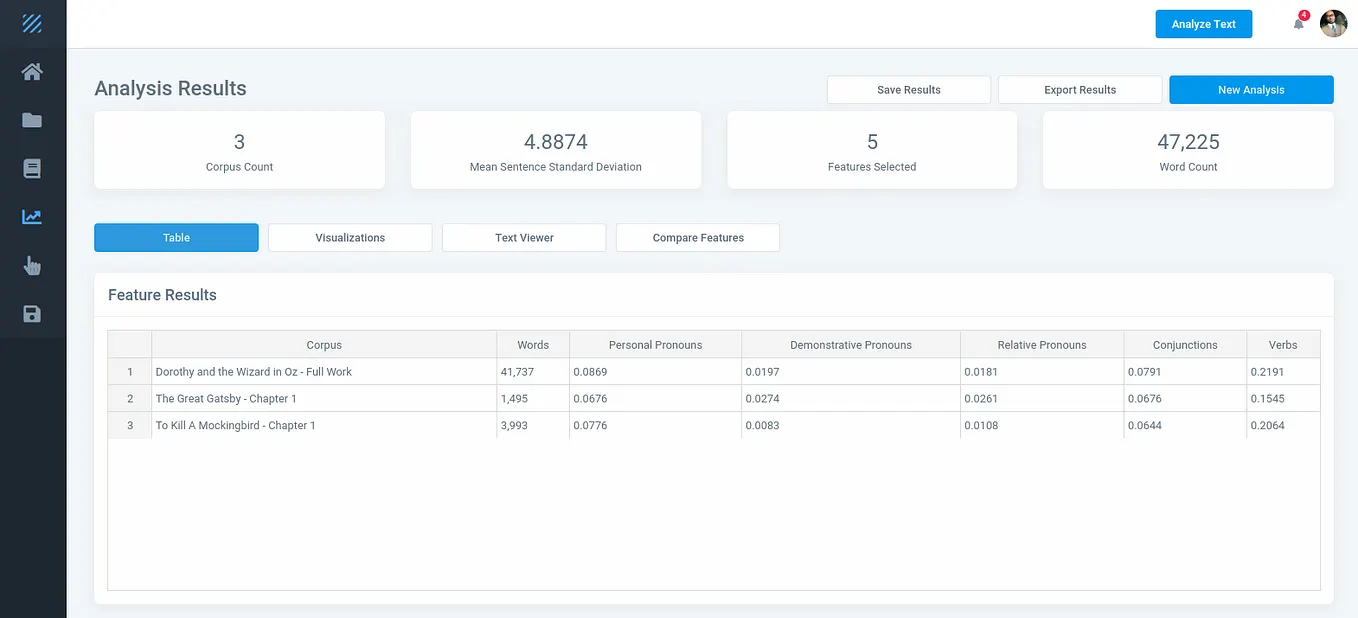Open the Home sidebar icon
This screenshot has width=1358, height=618.
[32, 71]
